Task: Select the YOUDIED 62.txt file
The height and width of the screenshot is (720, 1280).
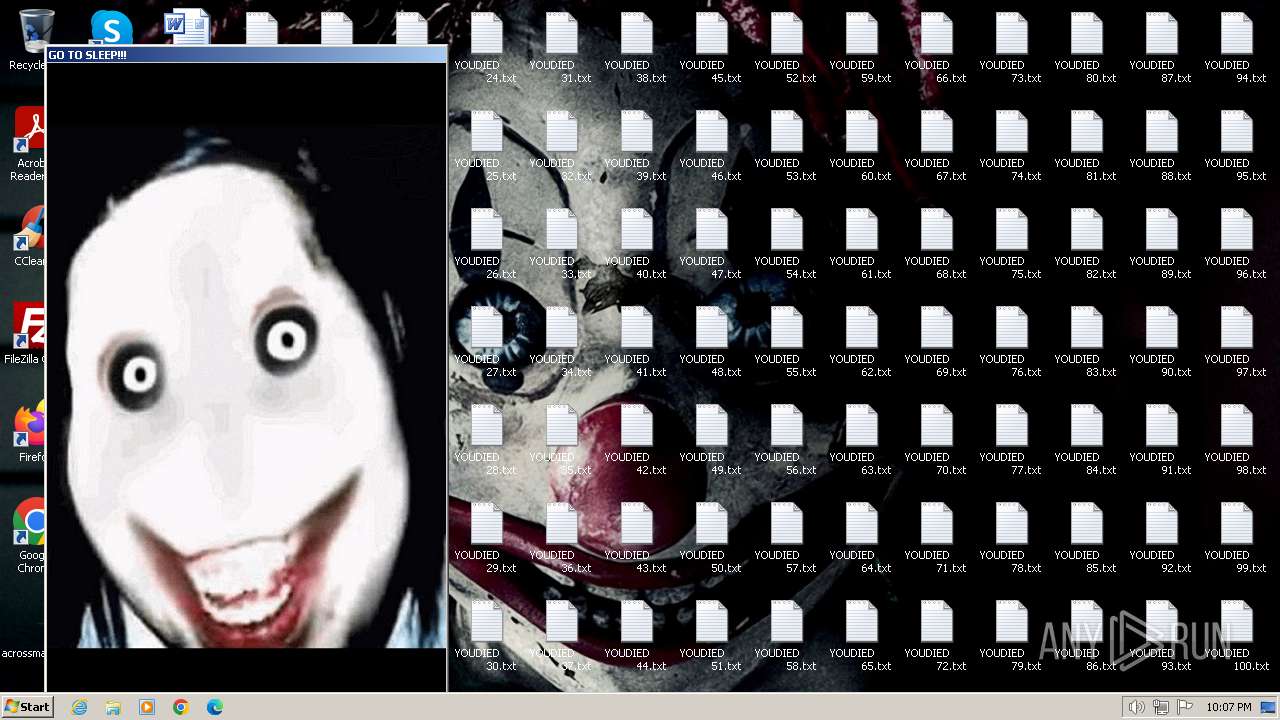Action: coord(861,343)
